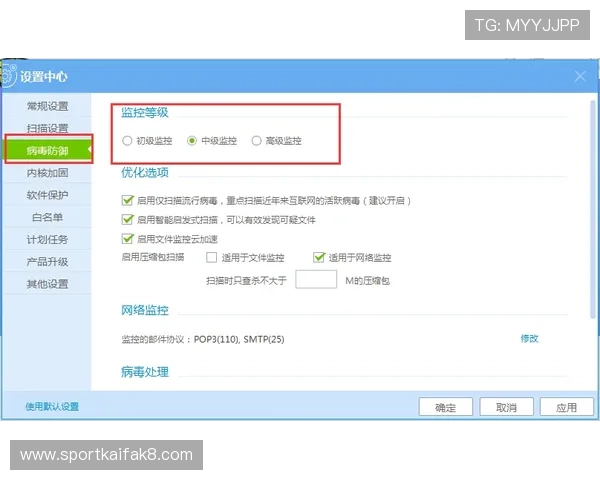Select 初级监控 radio button
Image resolution: width=600 pixels, height=480 pixels.
tap(127, 140)
